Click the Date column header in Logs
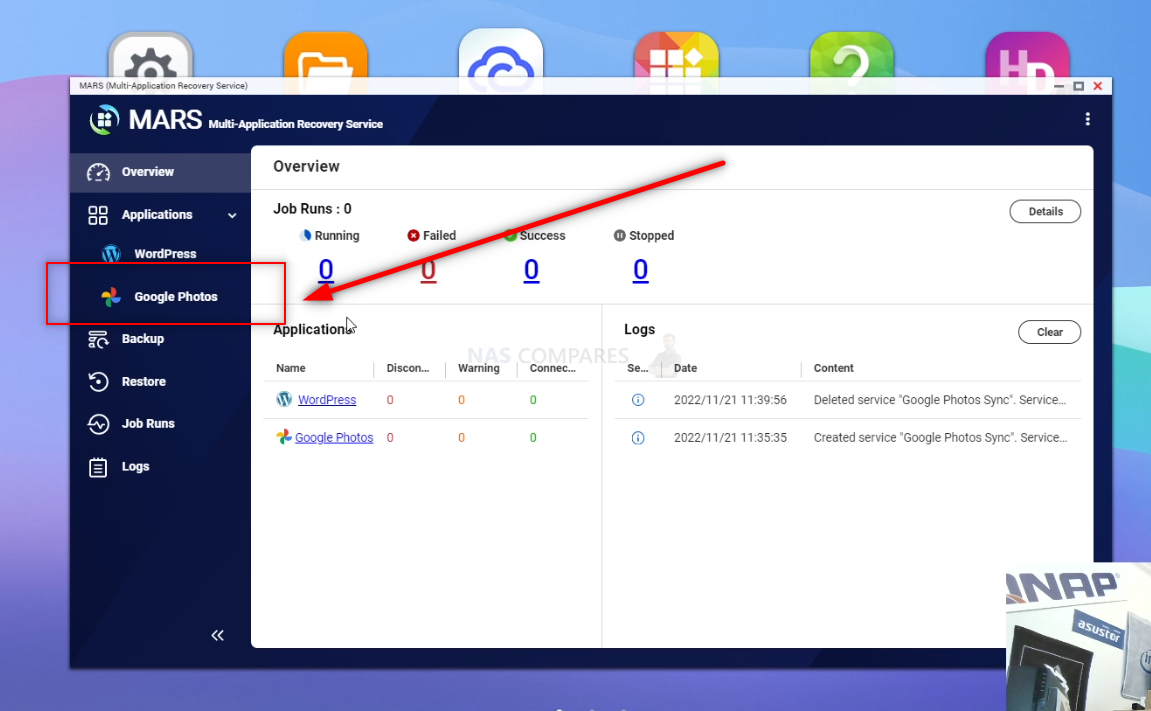 coord(686,368)
